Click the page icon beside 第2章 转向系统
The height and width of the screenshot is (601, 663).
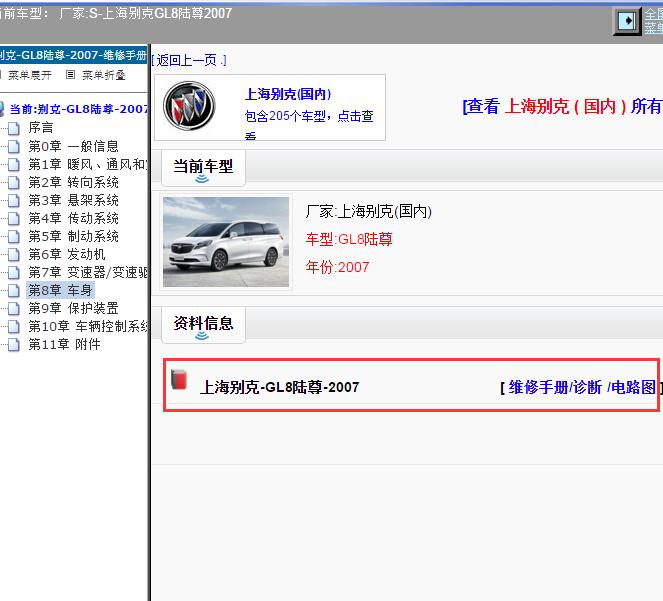click(x=14, y=182)
